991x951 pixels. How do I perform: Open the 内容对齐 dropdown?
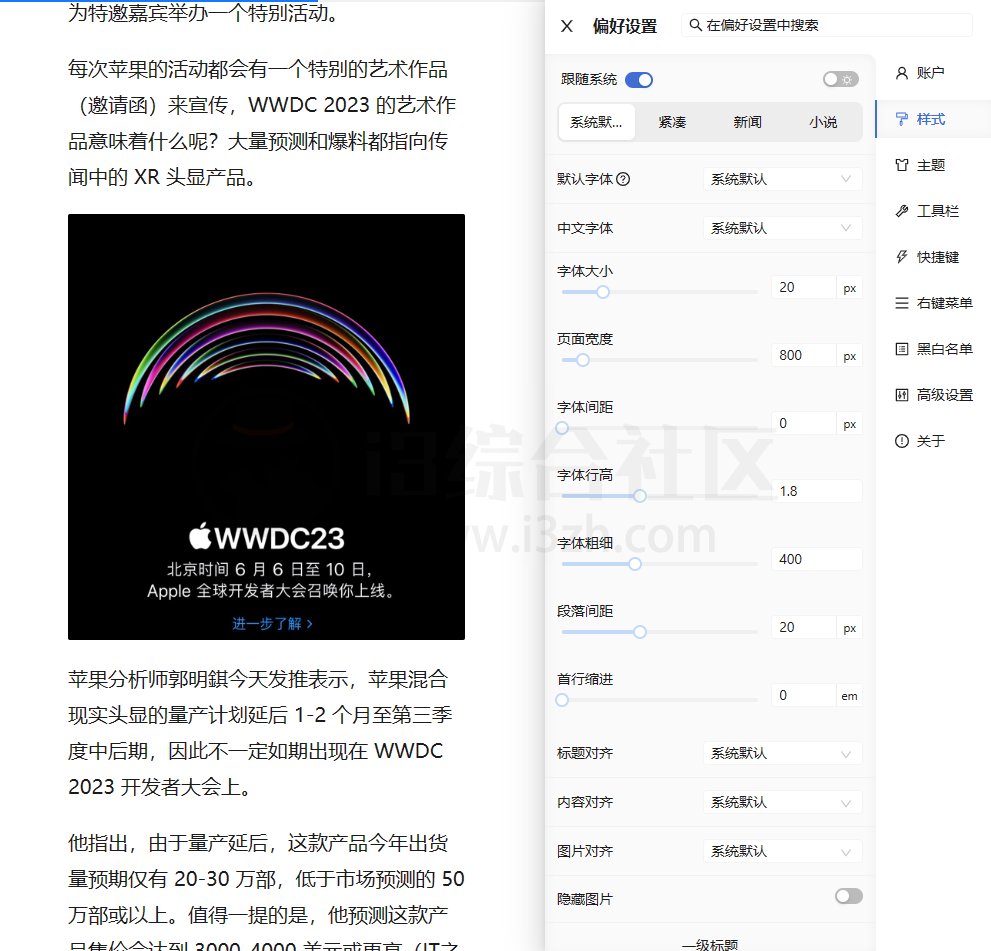(x=782, y=803)
